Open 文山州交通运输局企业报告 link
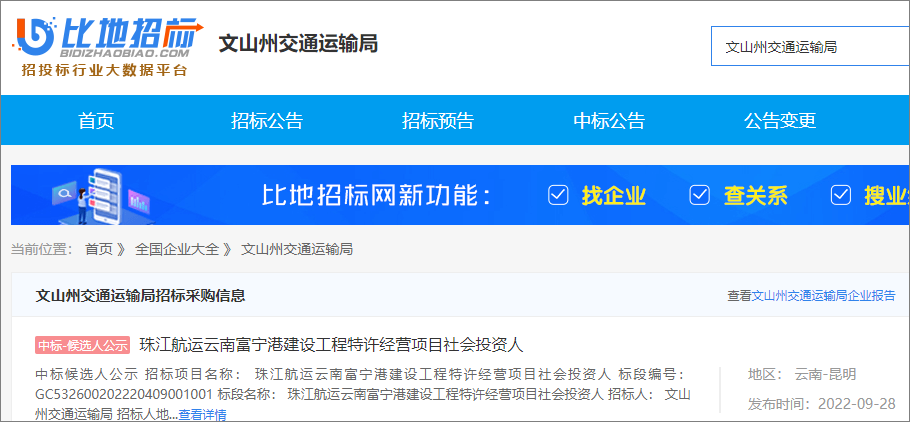The width and height of the screenshot is (910, 422). coord(823,296)
